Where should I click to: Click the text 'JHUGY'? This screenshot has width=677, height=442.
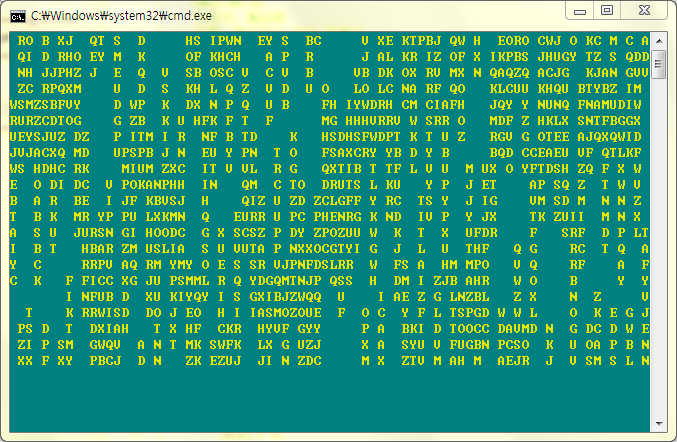(557, 57)
